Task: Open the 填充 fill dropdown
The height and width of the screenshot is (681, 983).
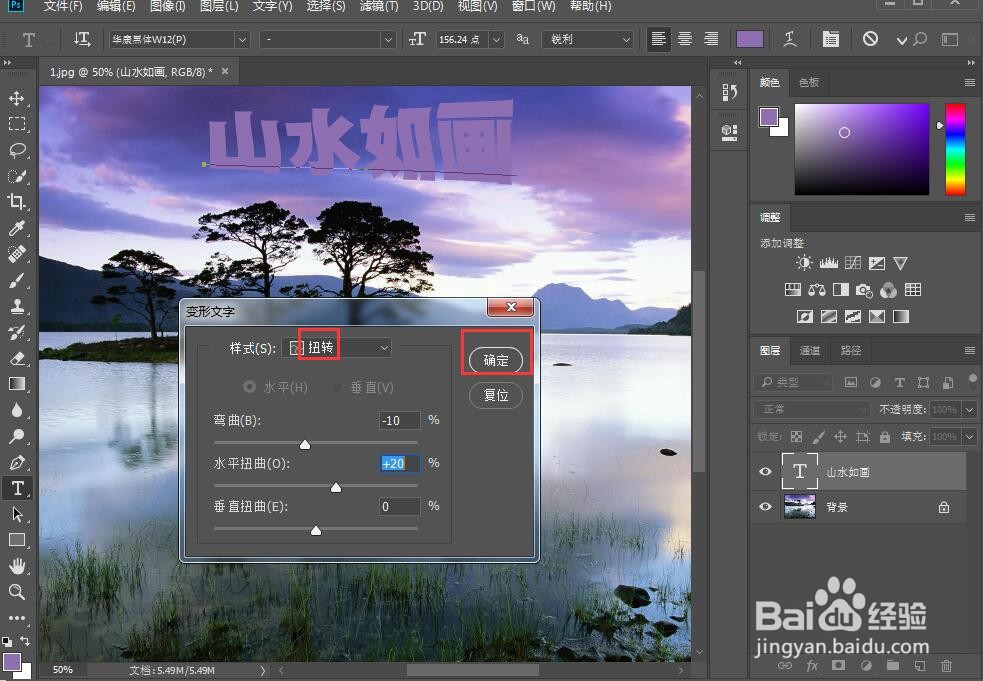Action: [x=970, y=436]
